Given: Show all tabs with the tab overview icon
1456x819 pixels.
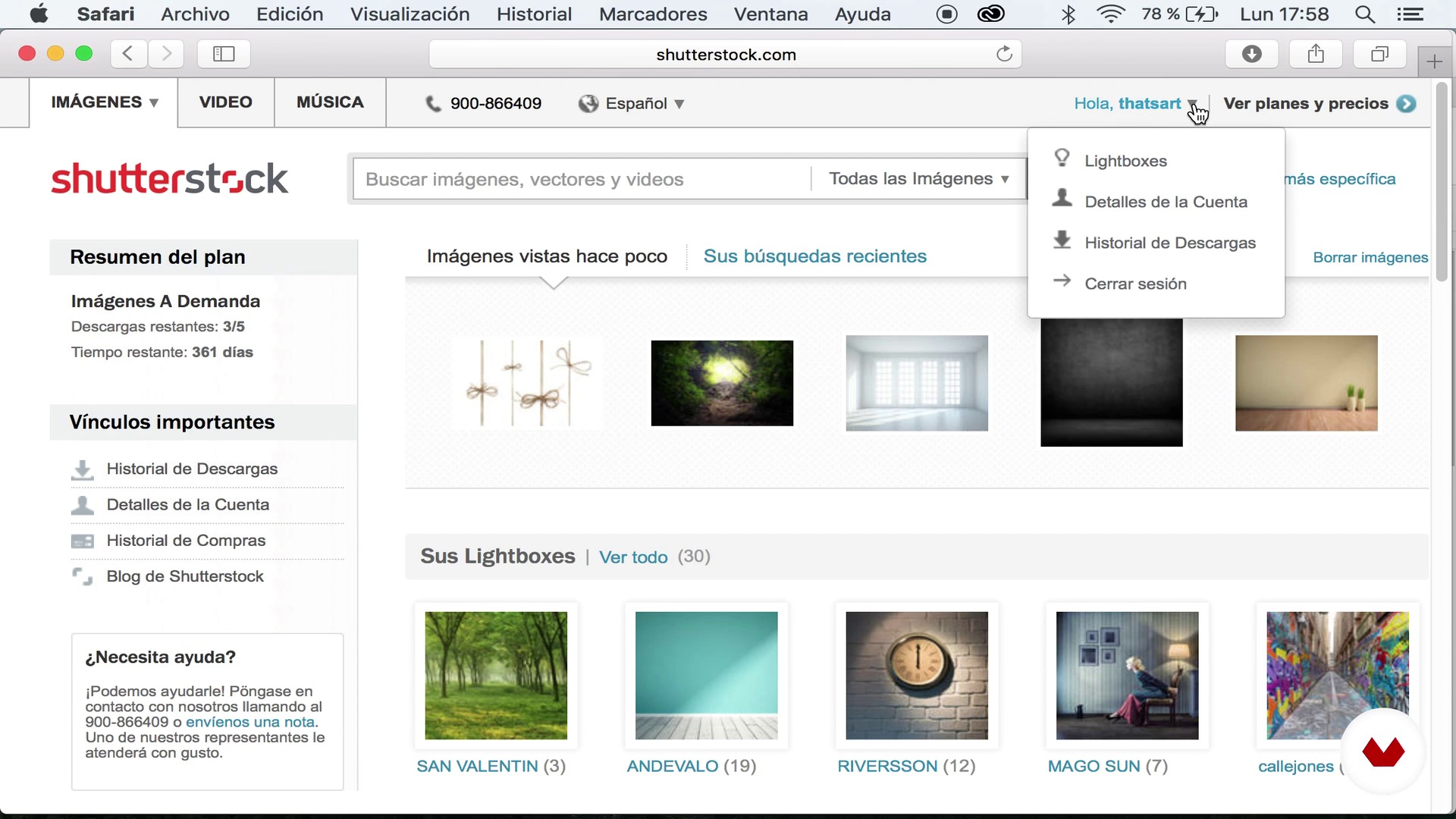Looking at the screenshot, I should (x=1379, y=54).
